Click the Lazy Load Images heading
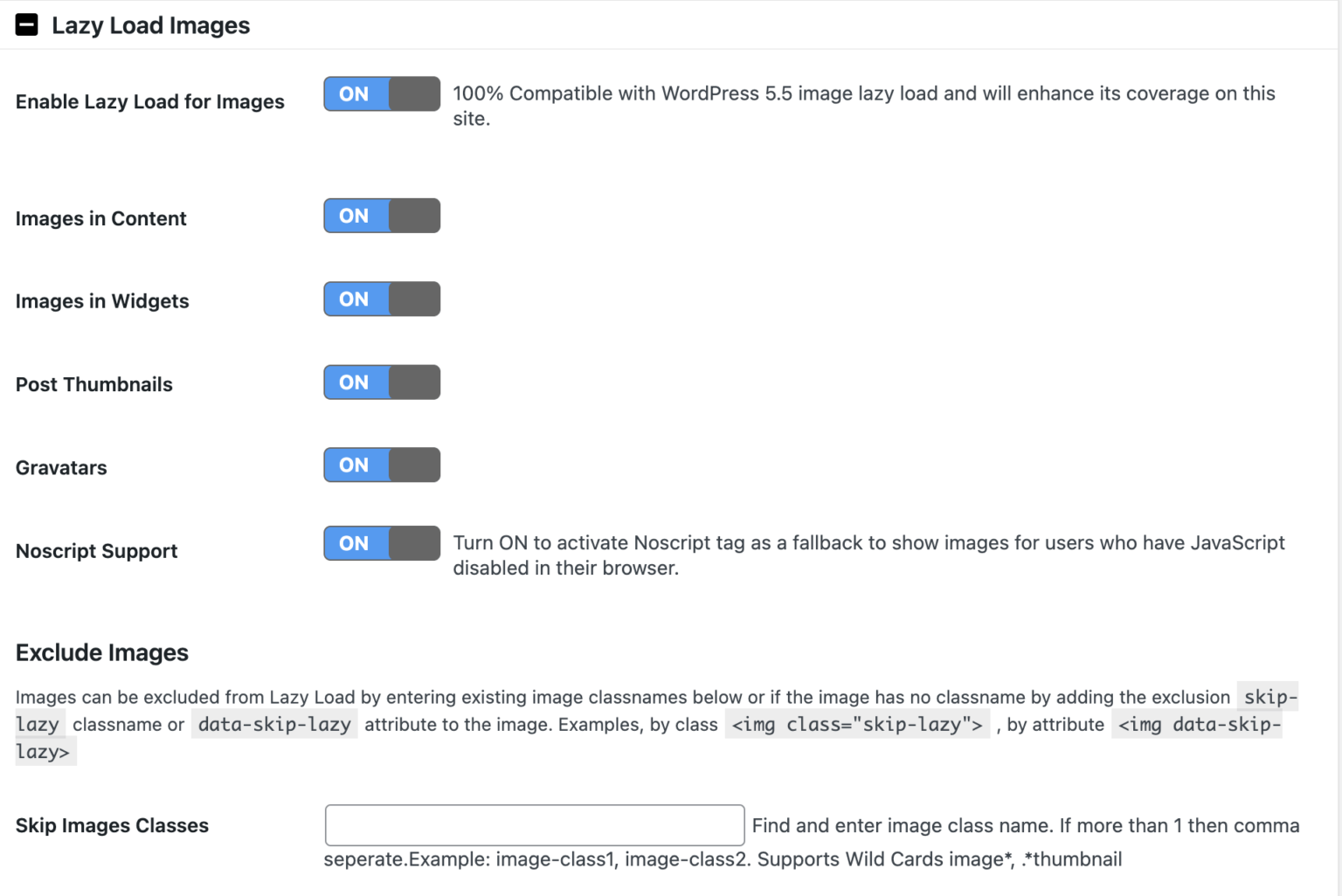 coord(150,24)
